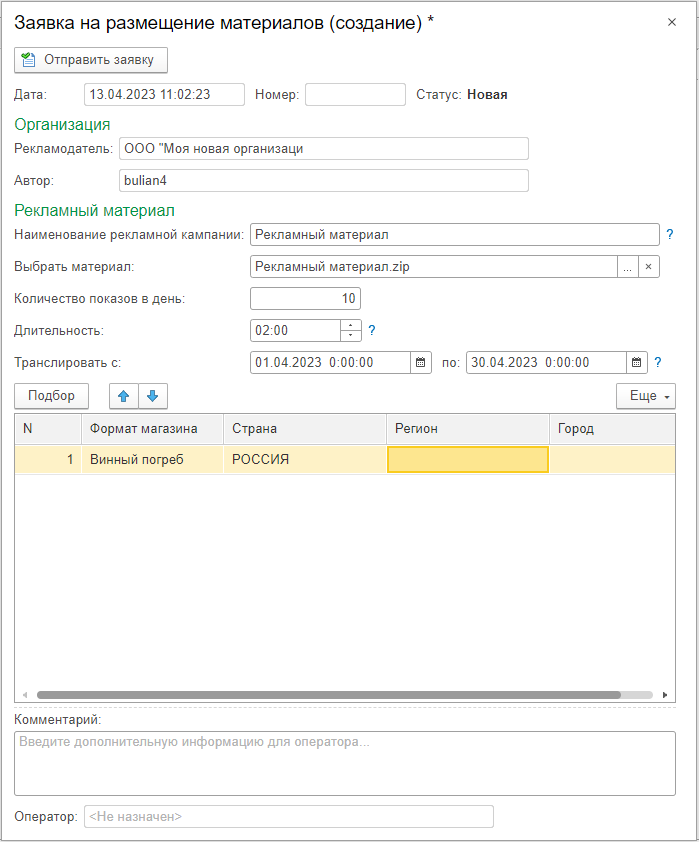Click the Регион column header
Viewport: 699px width, 842px height.
[468, 429]
